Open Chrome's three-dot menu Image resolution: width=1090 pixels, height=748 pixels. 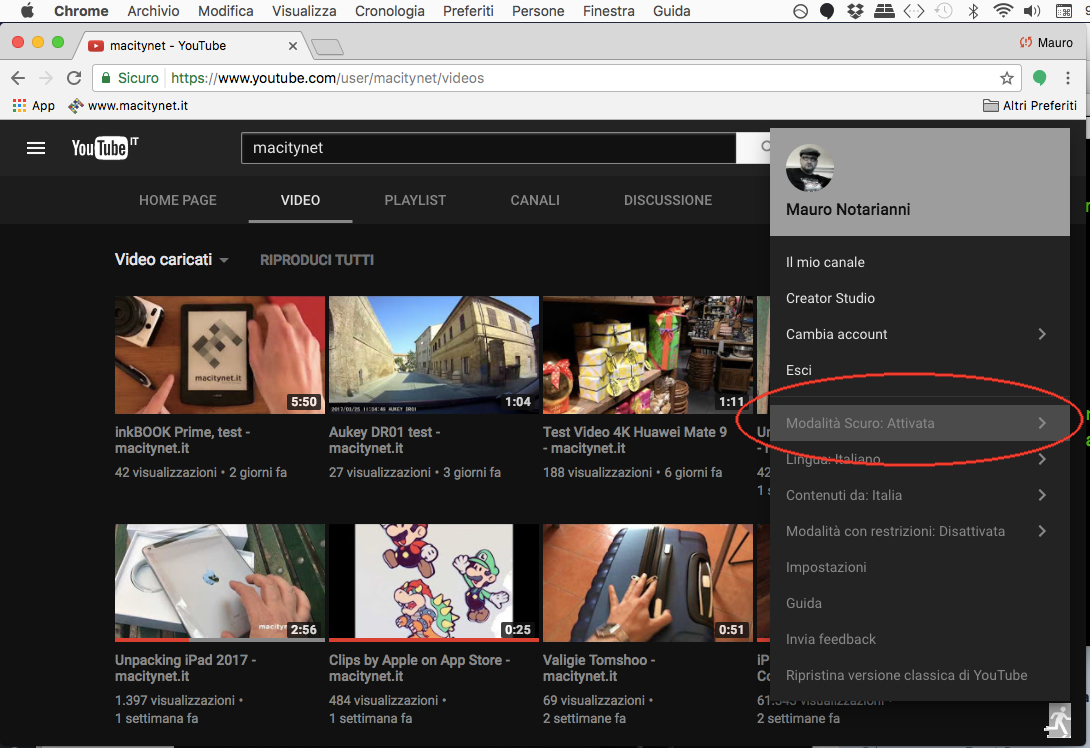point(1068,78)
